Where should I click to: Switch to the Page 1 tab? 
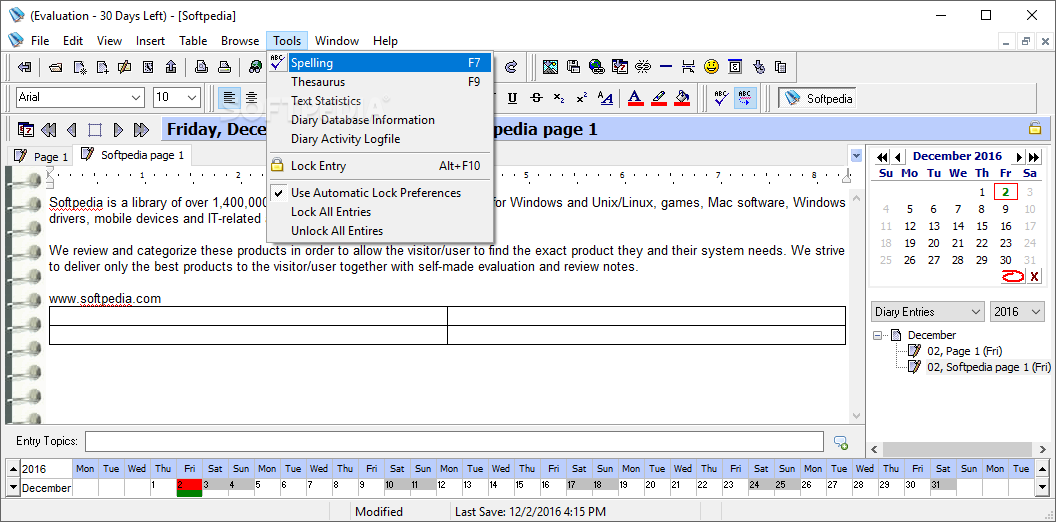(41, 156)
